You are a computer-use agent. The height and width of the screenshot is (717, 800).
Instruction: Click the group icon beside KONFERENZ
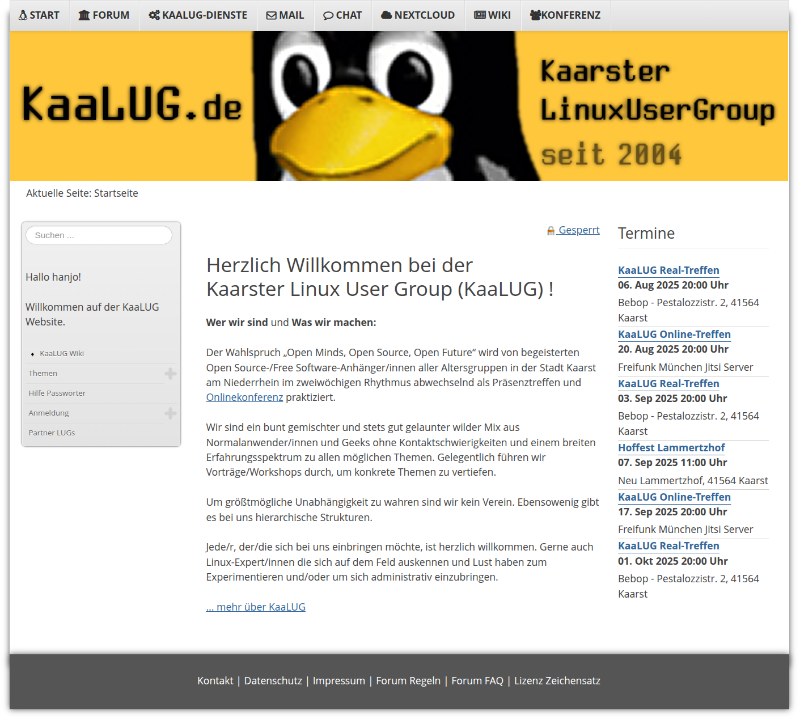click(535, 15)
